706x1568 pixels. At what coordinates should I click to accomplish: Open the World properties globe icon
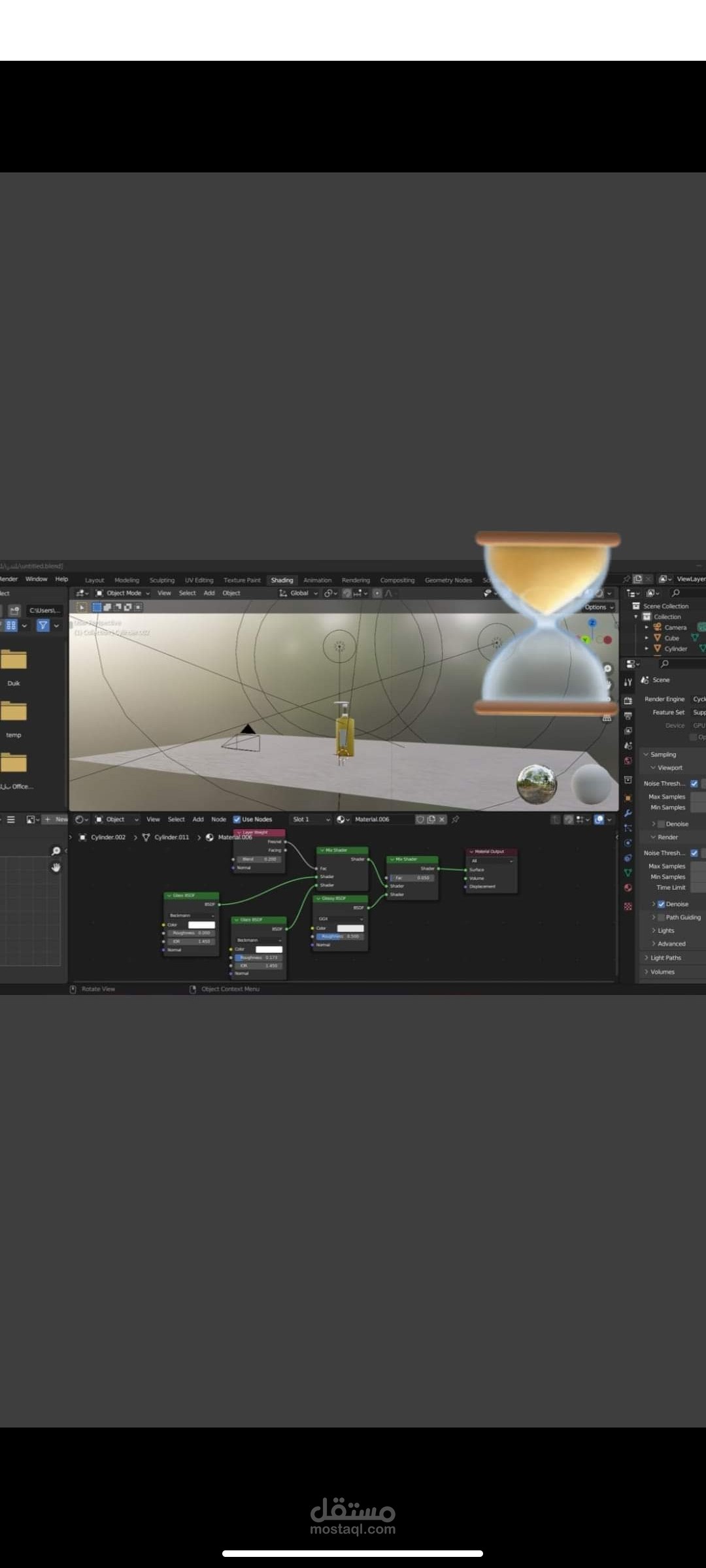[x=628, y=761]
